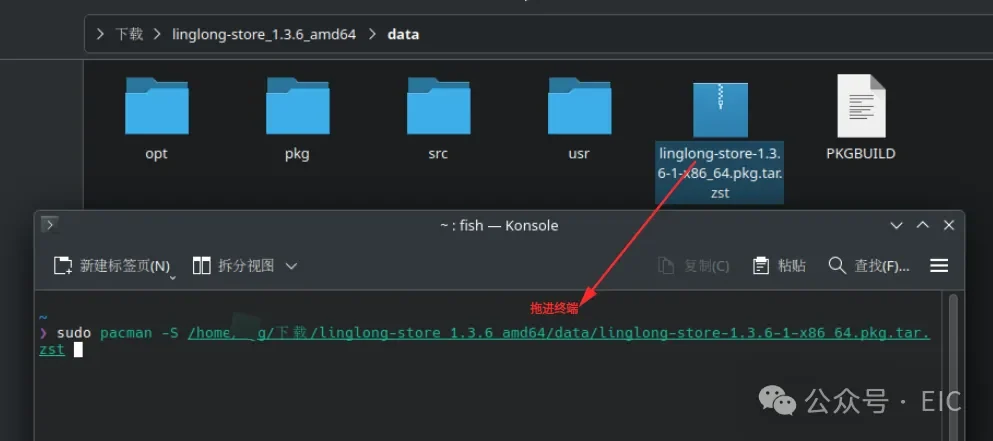Click the 粘贴 paste button in Konsole
993x441 pixels.
tap(779, 266)
